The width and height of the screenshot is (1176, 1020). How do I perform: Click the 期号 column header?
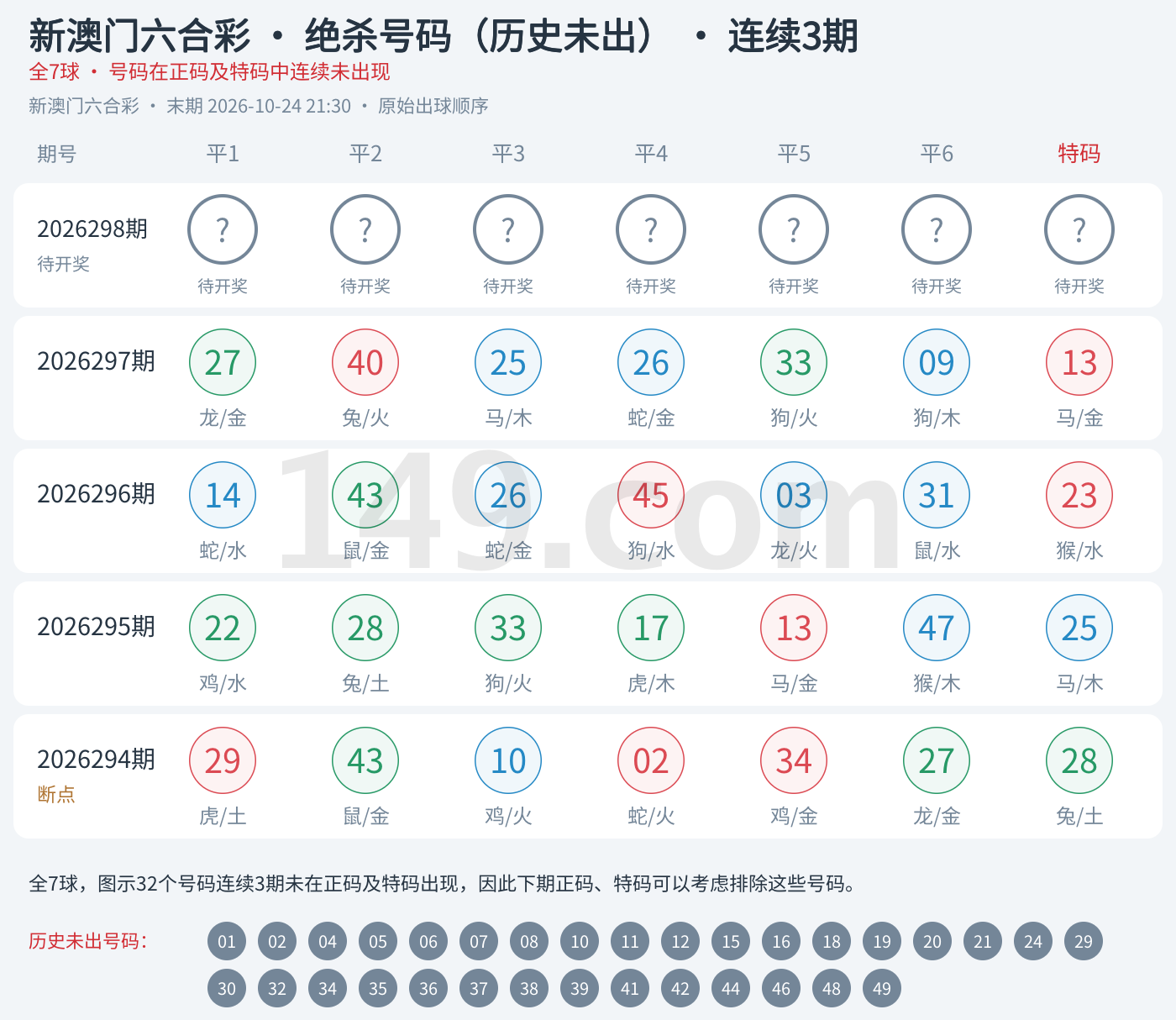point(56,154)
